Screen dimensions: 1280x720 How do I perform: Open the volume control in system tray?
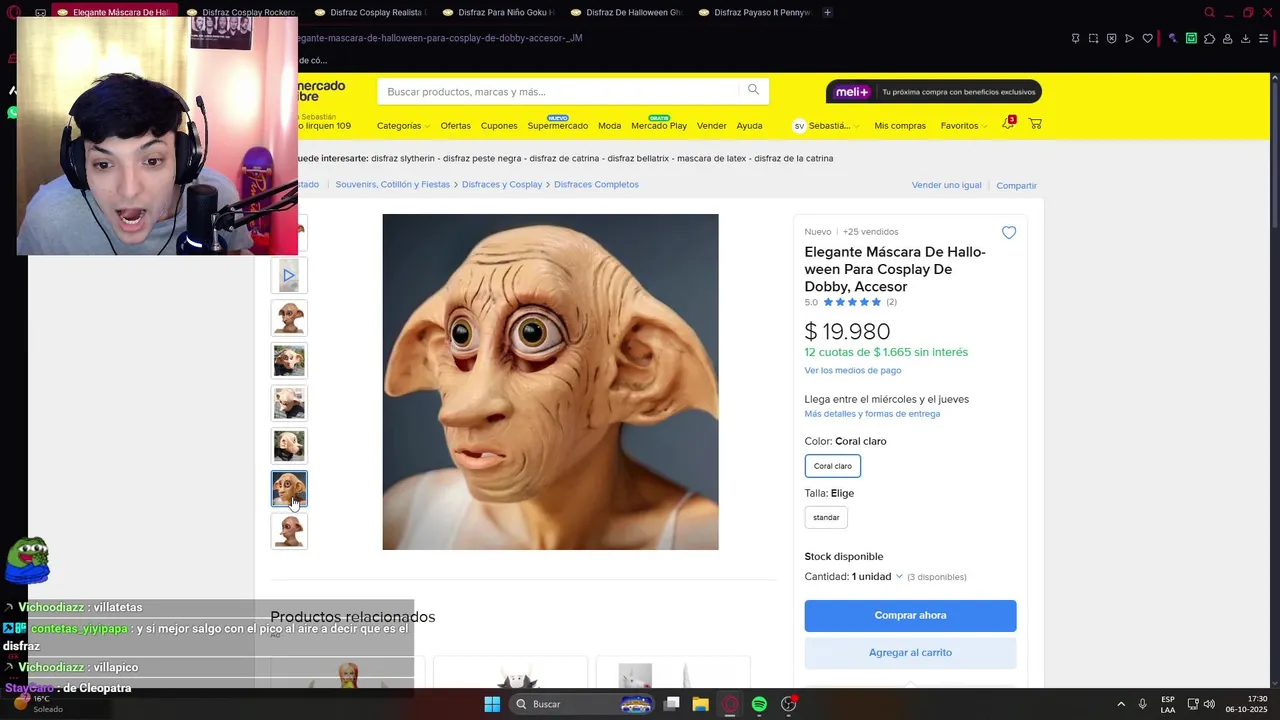1209,704
